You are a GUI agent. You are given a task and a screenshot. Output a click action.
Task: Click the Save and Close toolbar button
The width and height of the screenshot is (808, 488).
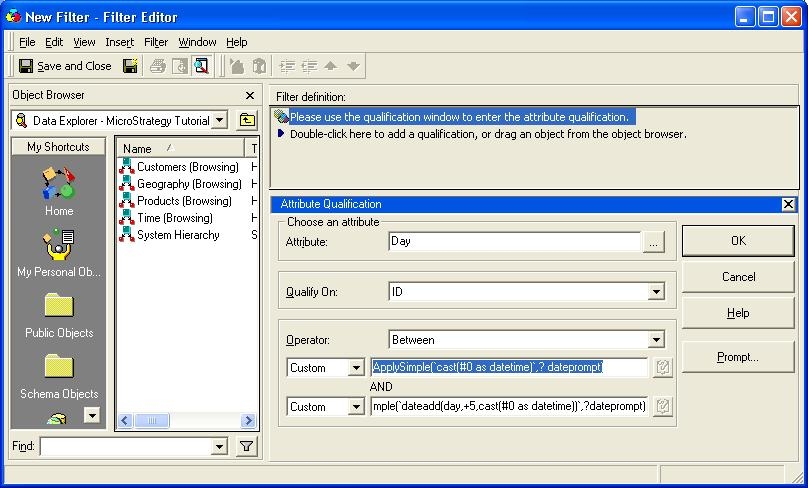[x=65, y=66]
